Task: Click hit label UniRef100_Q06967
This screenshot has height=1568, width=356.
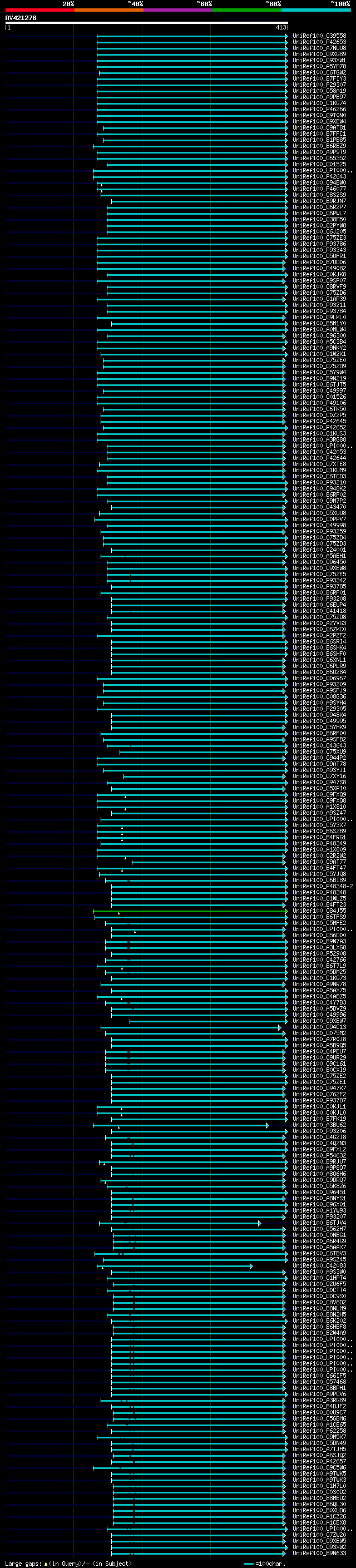Action: 319,679
